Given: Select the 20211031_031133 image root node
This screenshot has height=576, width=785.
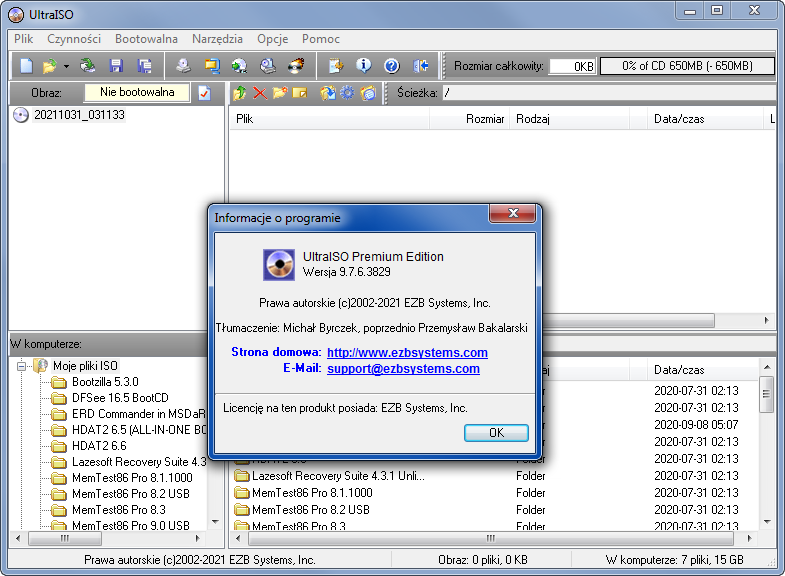Looking at the screenshot, I should pos(79,115).
